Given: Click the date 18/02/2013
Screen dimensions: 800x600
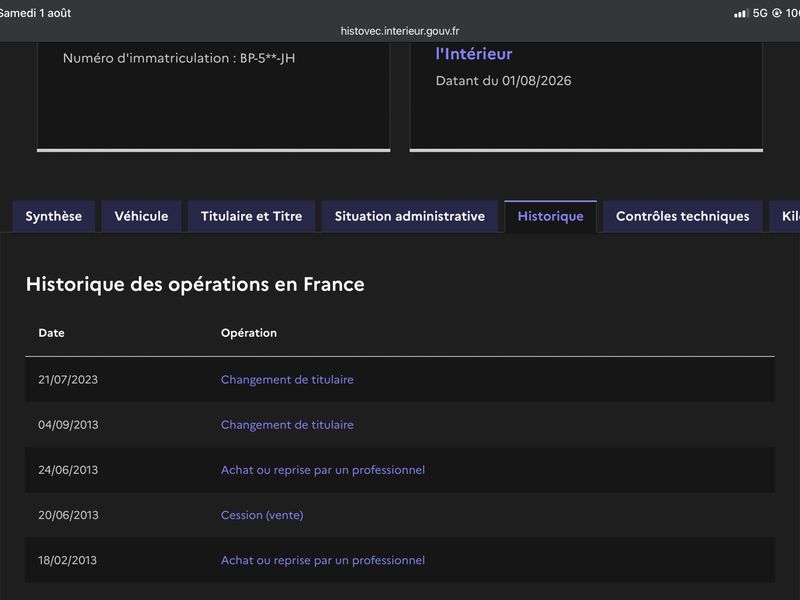Looking at the screenshot, I should tap(67, 560).
